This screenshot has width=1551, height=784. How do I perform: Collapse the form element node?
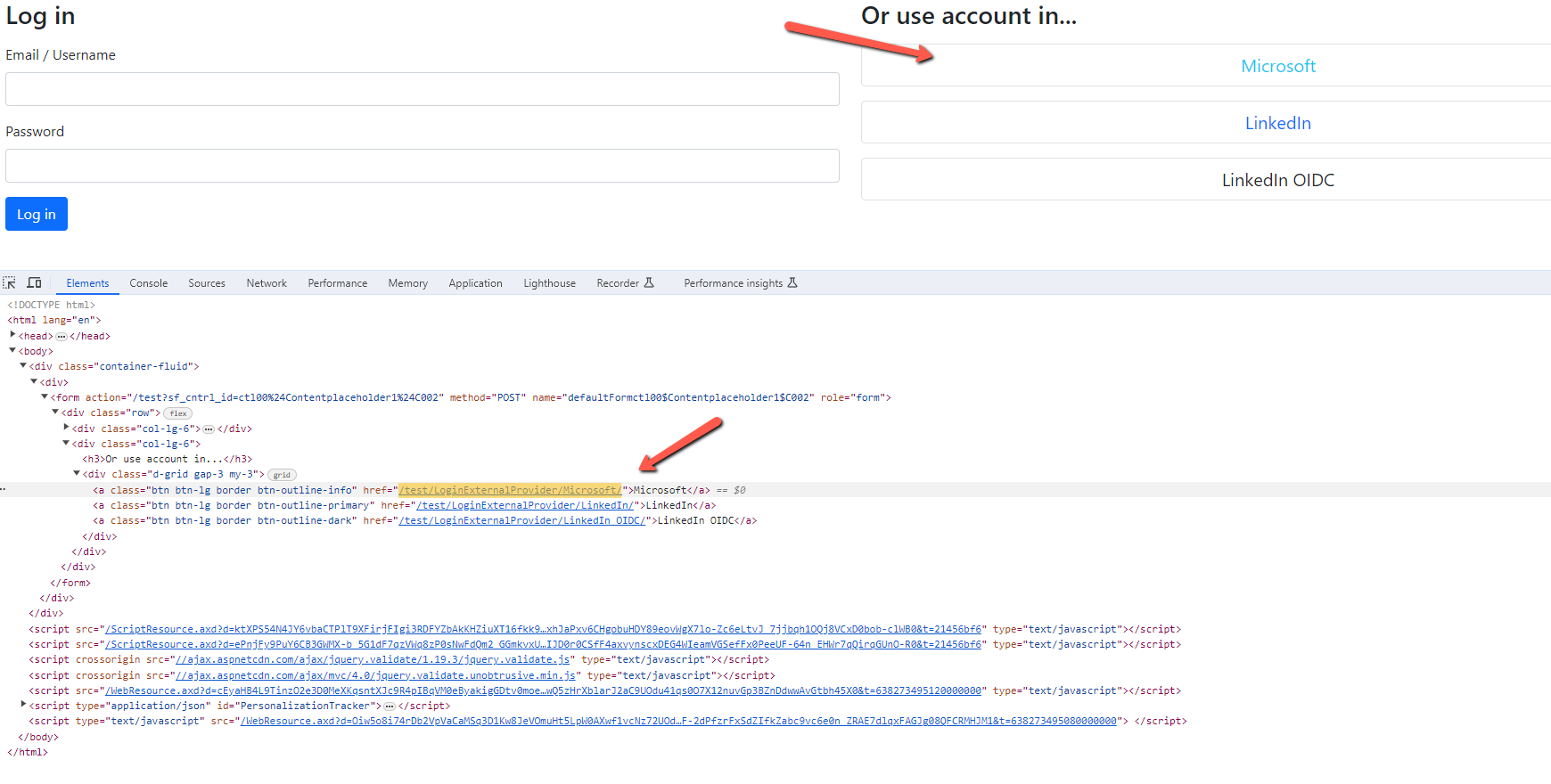[x=45, y=397]
